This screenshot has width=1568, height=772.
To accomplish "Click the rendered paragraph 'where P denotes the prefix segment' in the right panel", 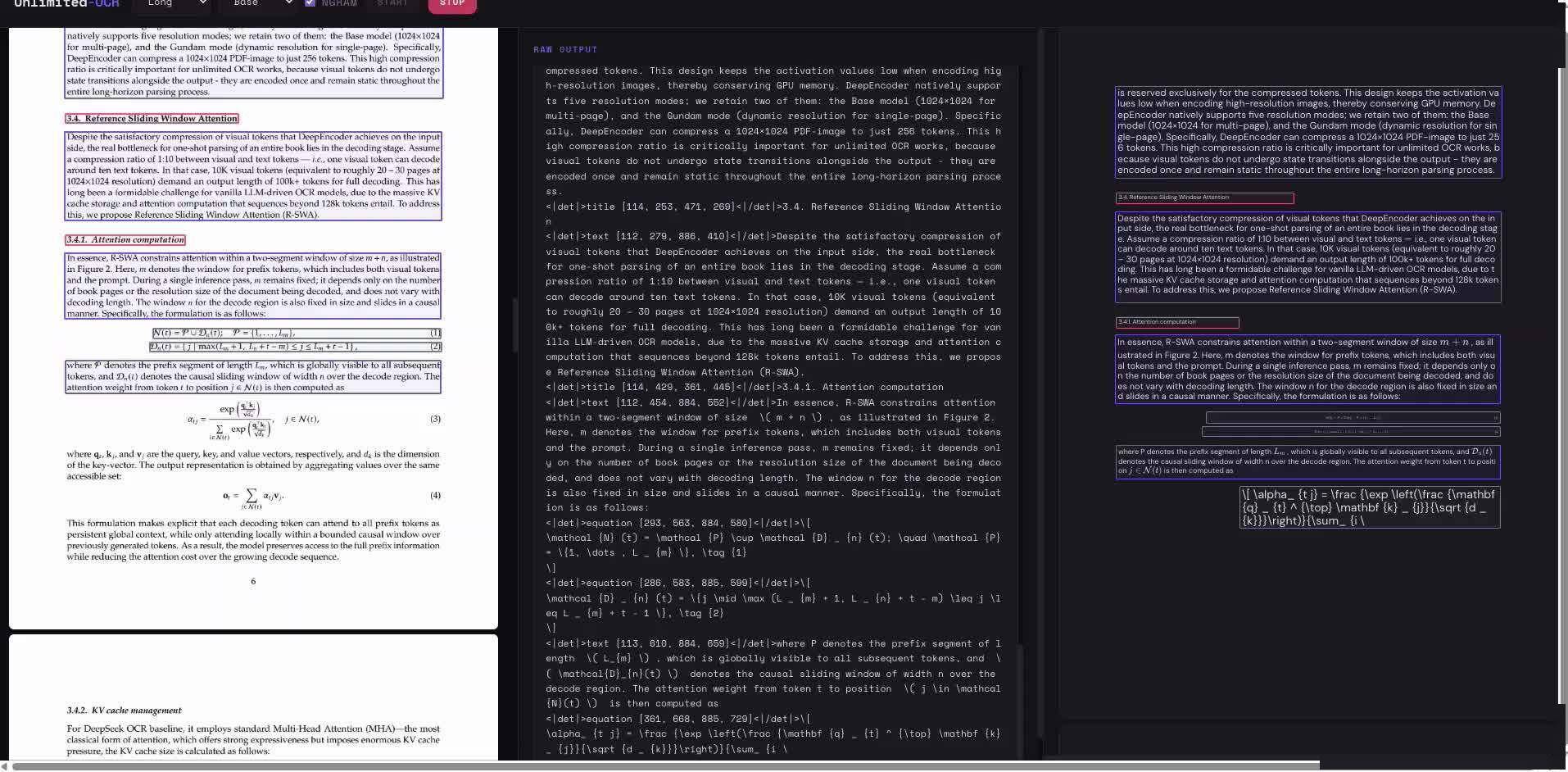I will (x=1307, y=461).
